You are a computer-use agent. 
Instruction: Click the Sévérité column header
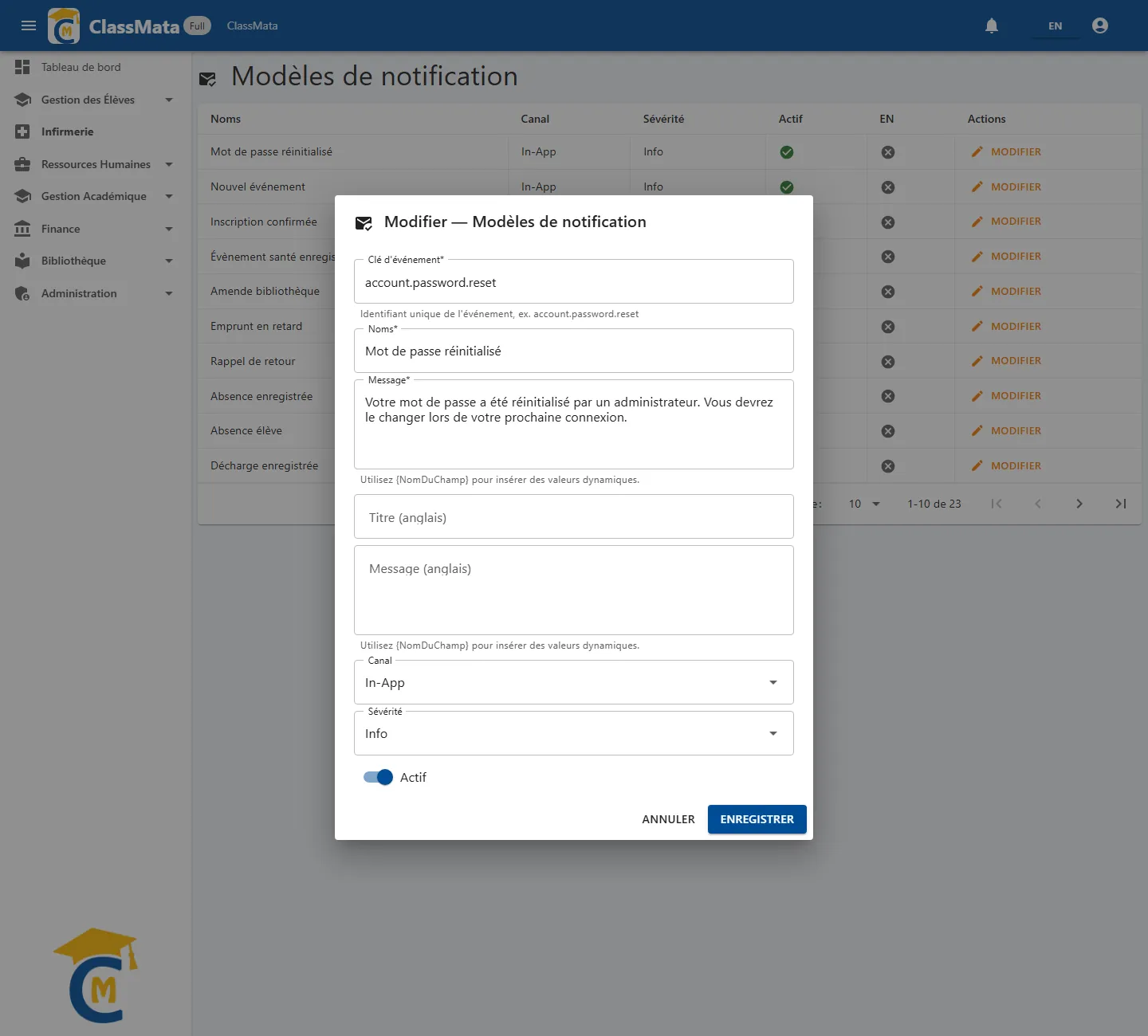(663, 119)
